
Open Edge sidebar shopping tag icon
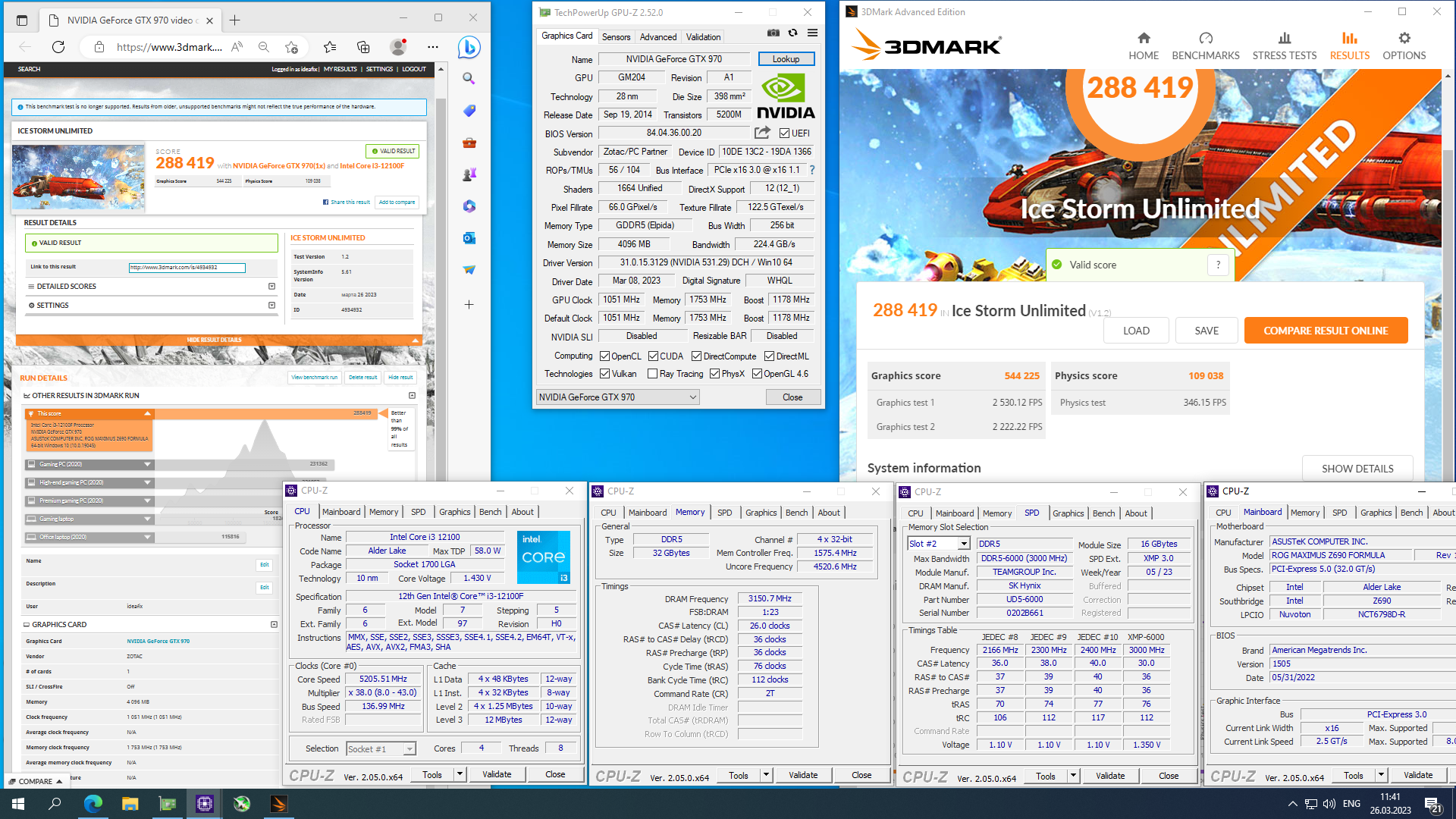click(x=469, y=111)
